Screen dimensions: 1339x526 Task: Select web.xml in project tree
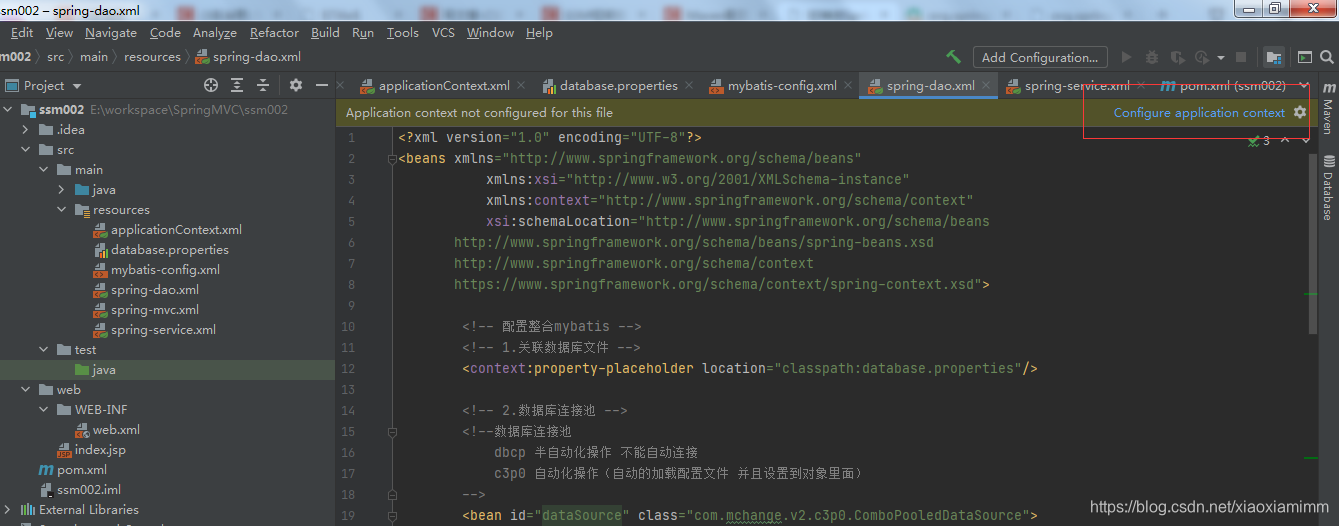(116, 430)
